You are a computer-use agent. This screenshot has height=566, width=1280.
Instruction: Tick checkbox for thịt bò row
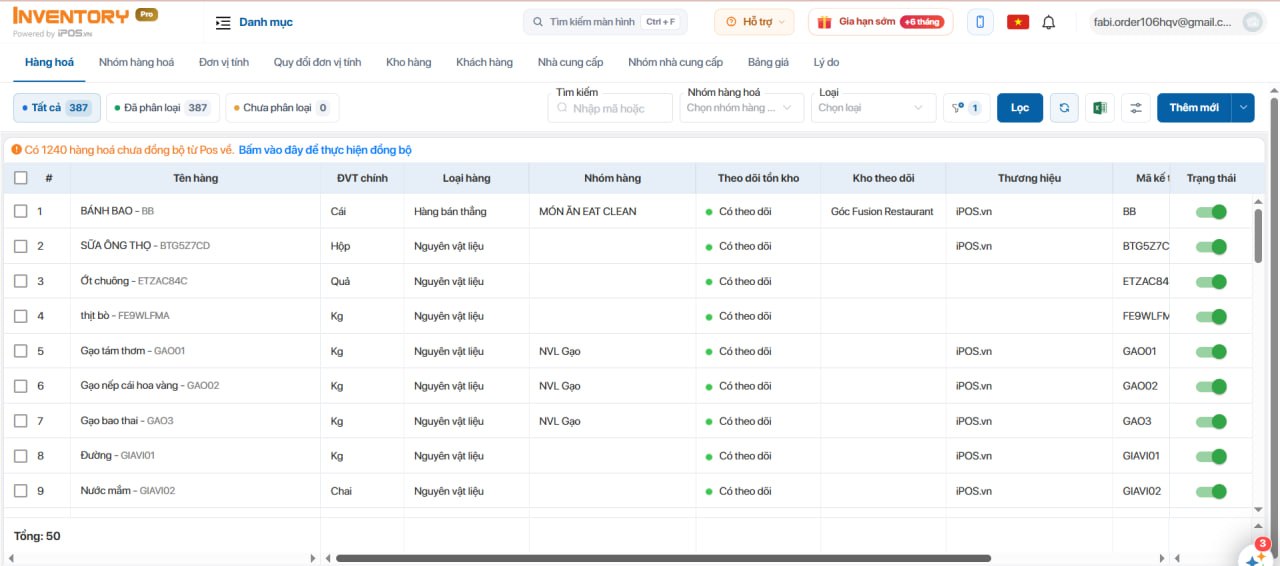tap(21, 316)
